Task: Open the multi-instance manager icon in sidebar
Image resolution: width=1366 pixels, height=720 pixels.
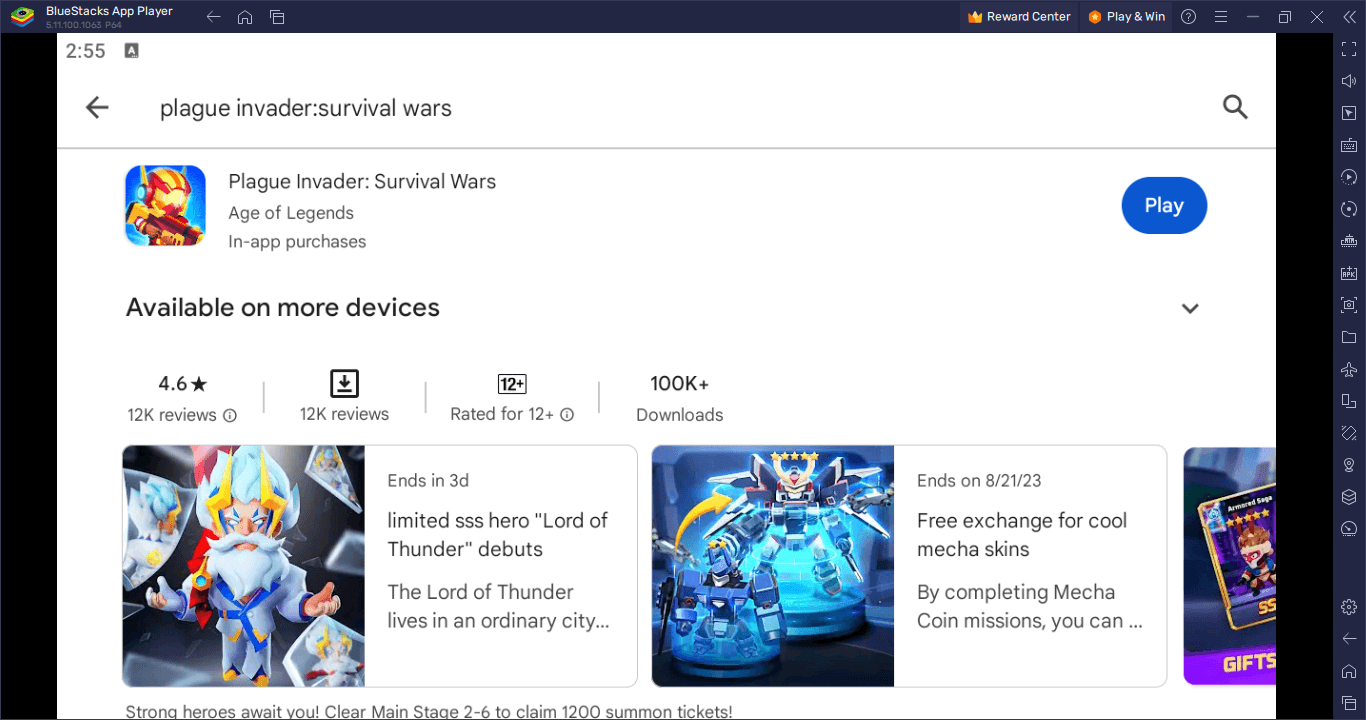Action: click(1349, 241)
